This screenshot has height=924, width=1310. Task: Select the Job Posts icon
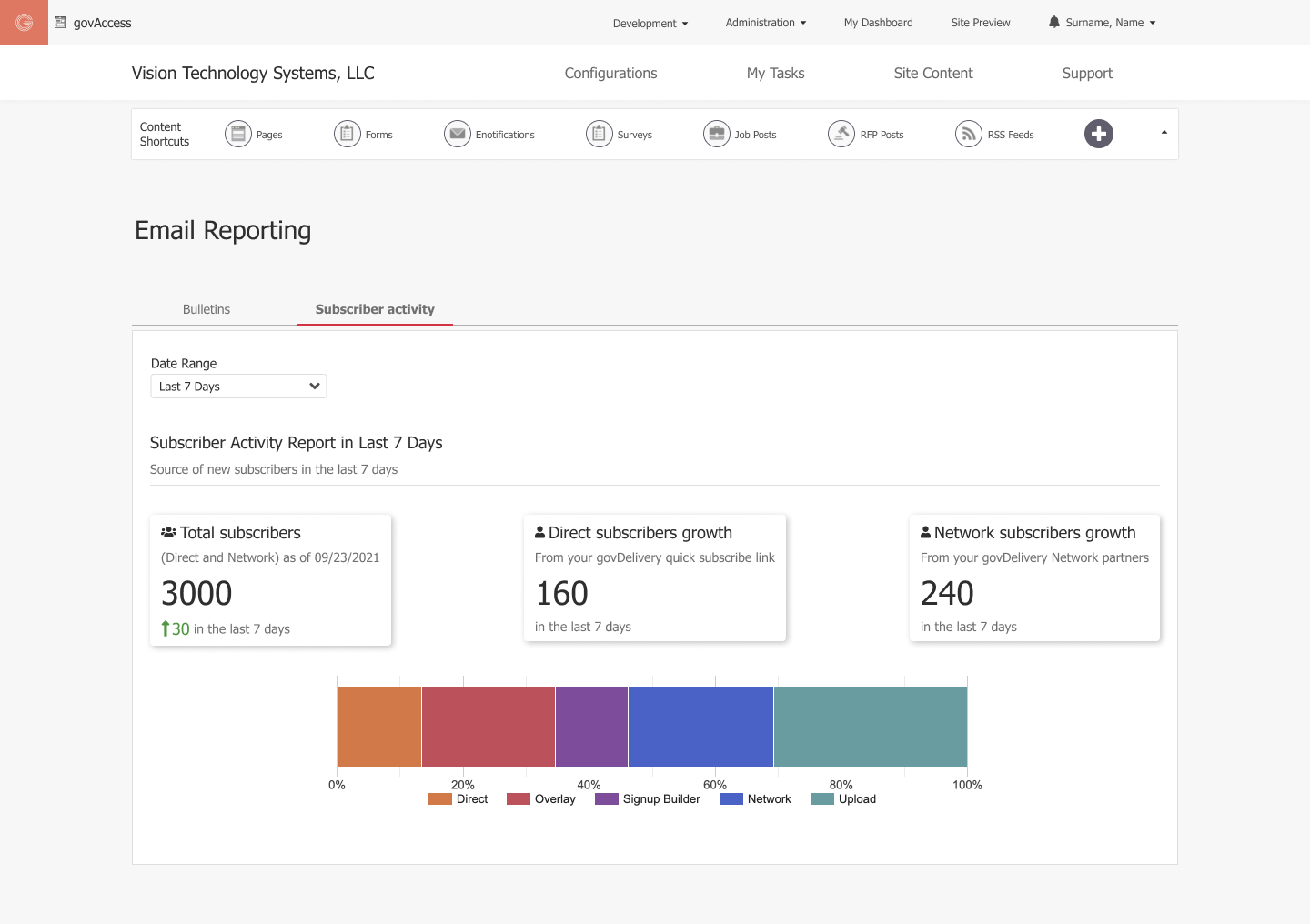tap(715, 133)
